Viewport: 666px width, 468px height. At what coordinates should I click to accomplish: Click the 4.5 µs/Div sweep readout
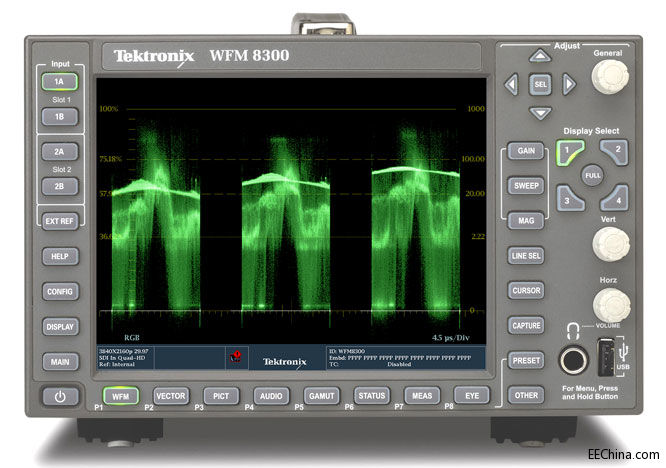click(450, 338)
